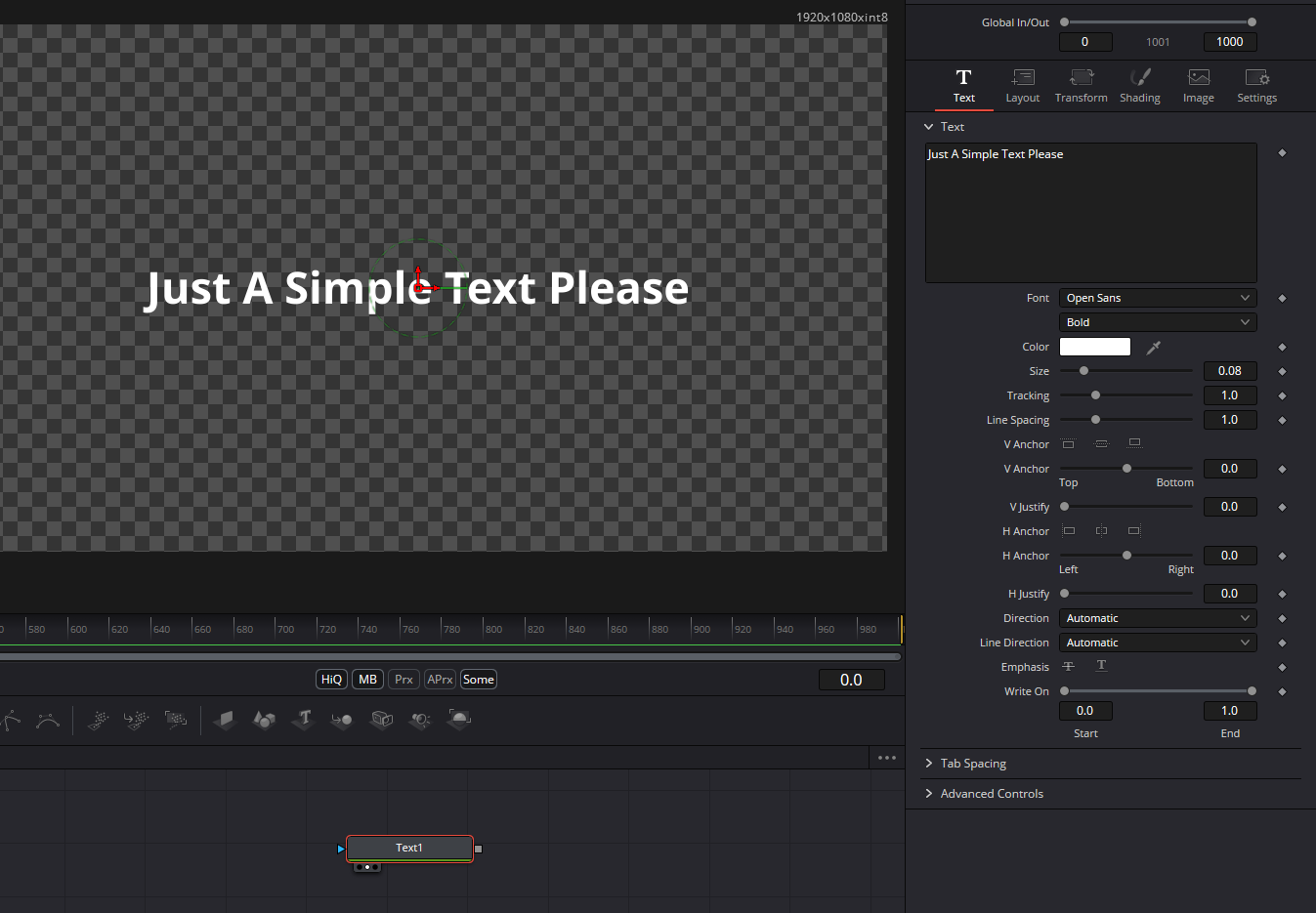1316x913 pixels.
Task: Add the B-Spline mask tool
Action: point(47,720)
